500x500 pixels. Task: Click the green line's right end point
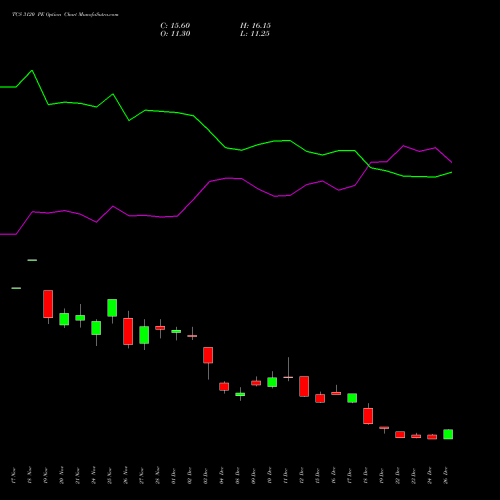(x=452, y=172)
